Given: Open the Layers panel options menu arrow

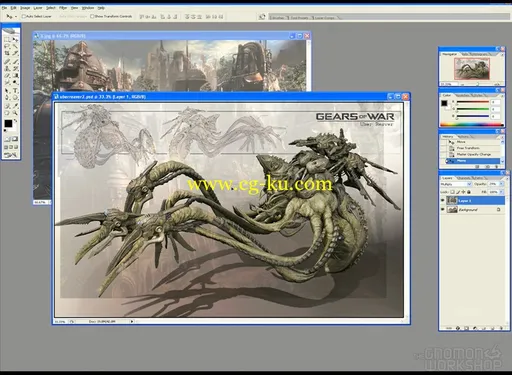Looking at the screenshot, I should (507, 178).
